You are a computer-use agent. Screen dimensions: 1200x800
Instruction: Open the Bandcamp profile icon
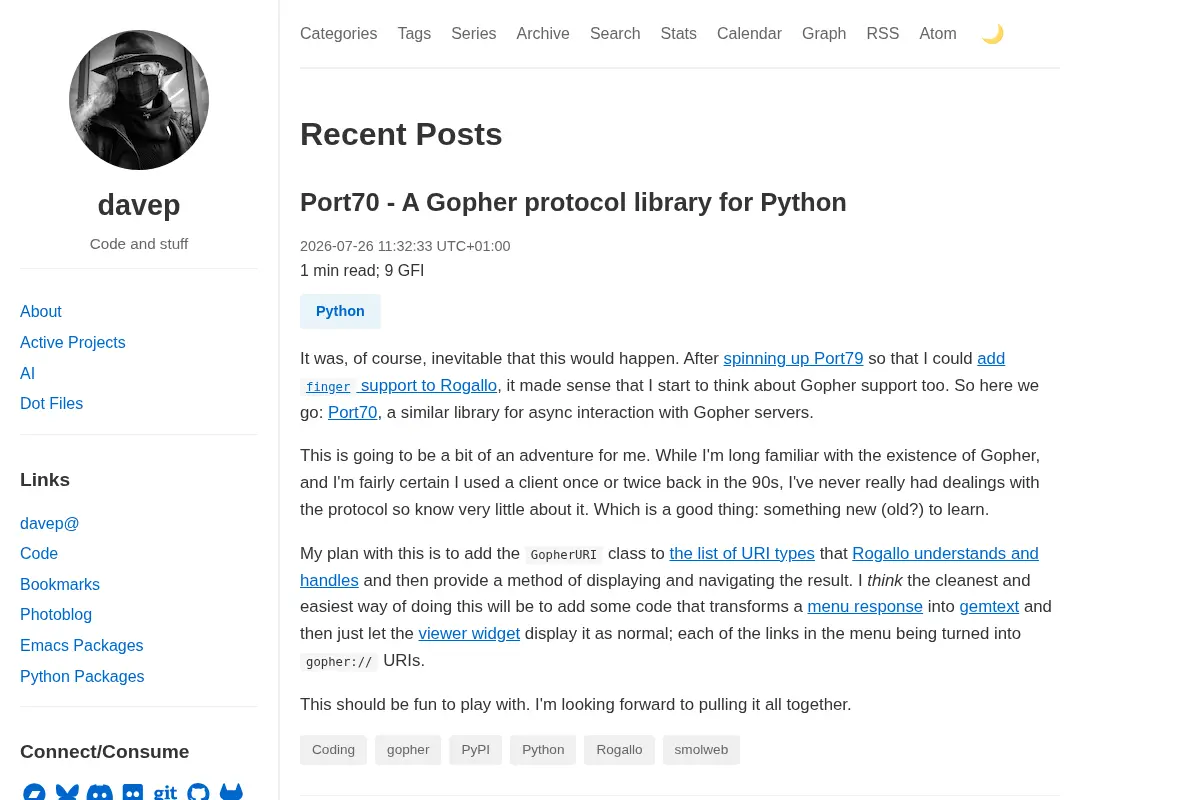(x=34, y=793)
